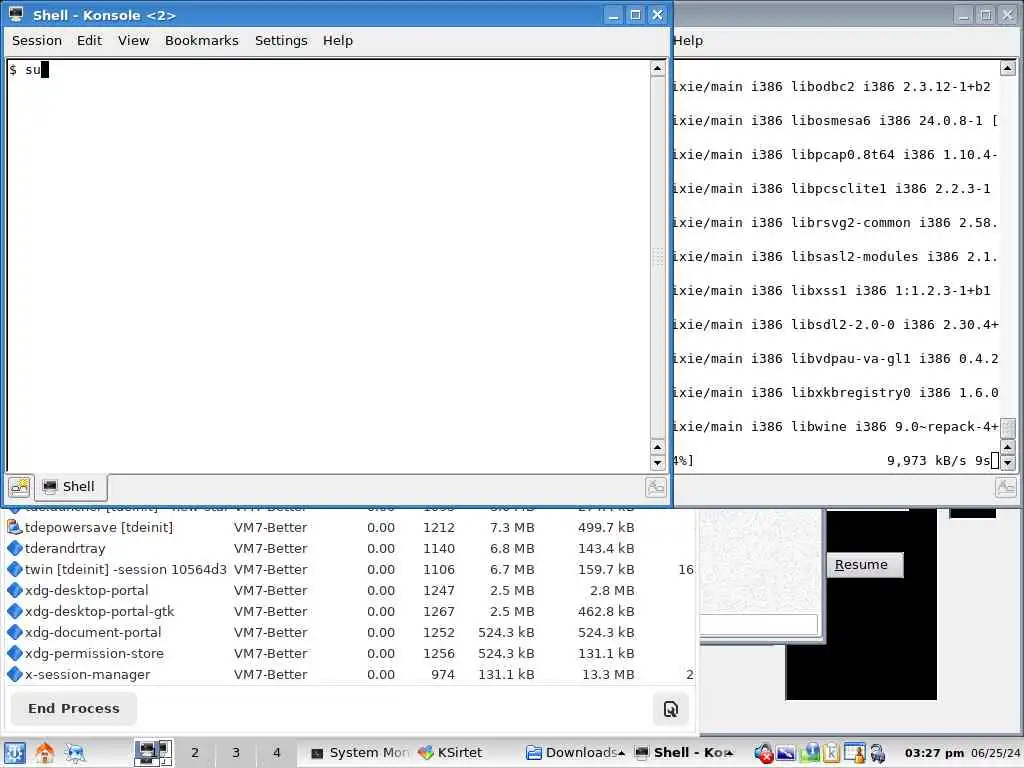The height and width of the screenshot is (768, 1024).
Task: Activate KSirtet taskbar entry
Action: tap(451, 753)
